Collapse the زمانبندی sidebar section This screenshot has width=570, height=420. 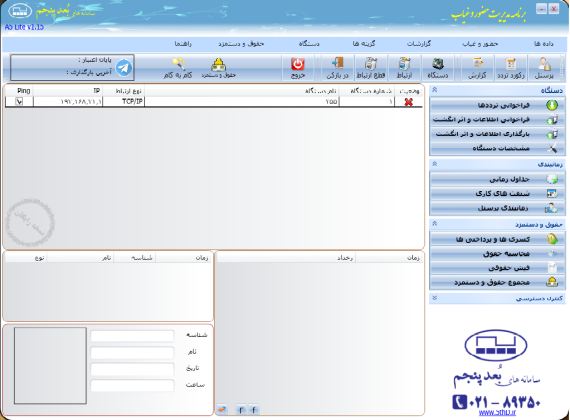click(x=434, y=164)
